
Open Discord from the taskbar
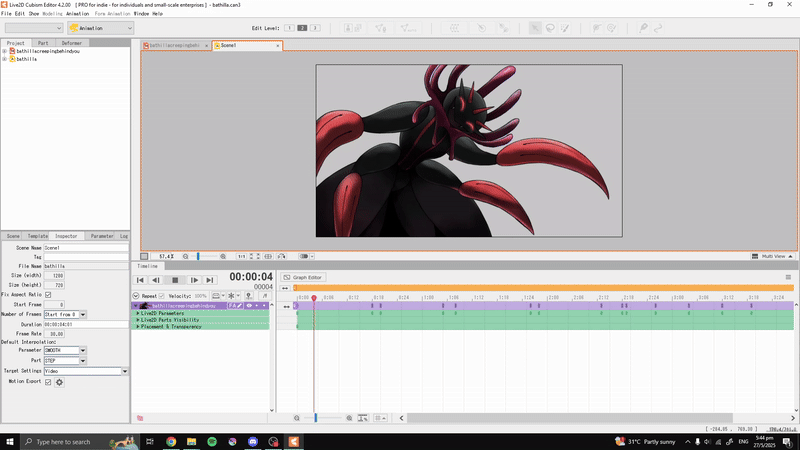253,442
